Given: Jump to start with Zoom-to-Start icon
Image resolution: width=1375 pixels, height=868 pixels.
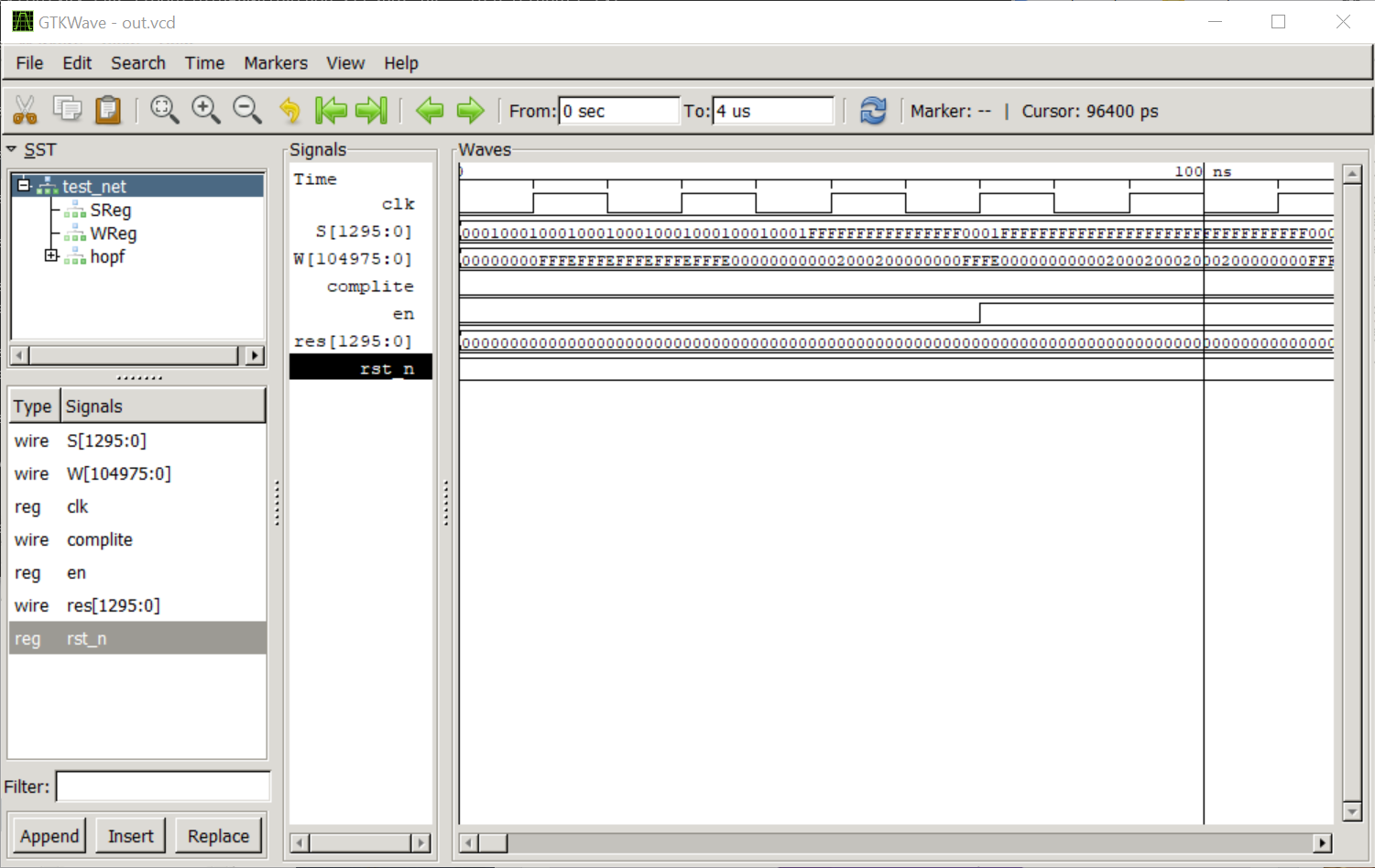Looking at the screenshot, I should pos(331,110).
